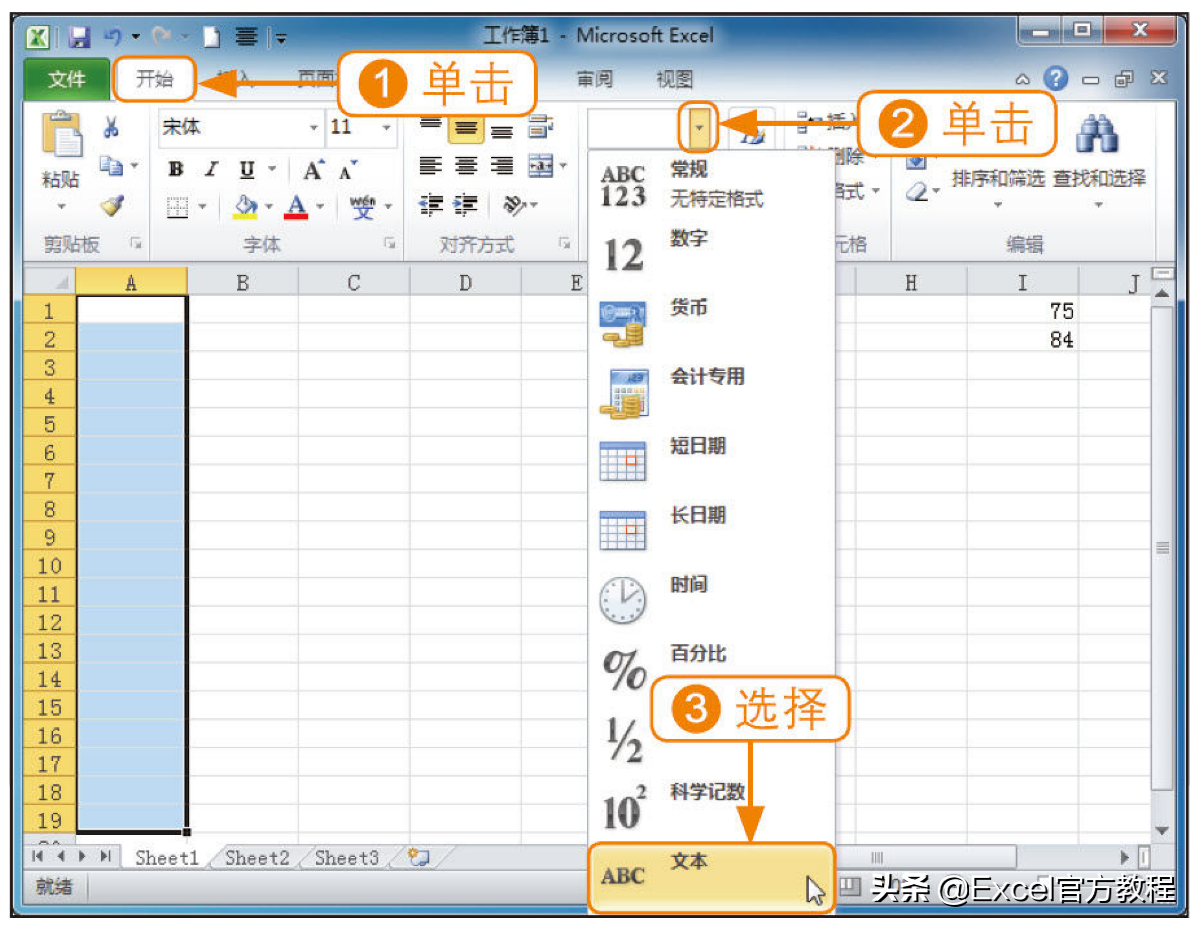Toggle Underline formatting
The width and height of the screenshot is (1202, 931).
tap(246, 170)
